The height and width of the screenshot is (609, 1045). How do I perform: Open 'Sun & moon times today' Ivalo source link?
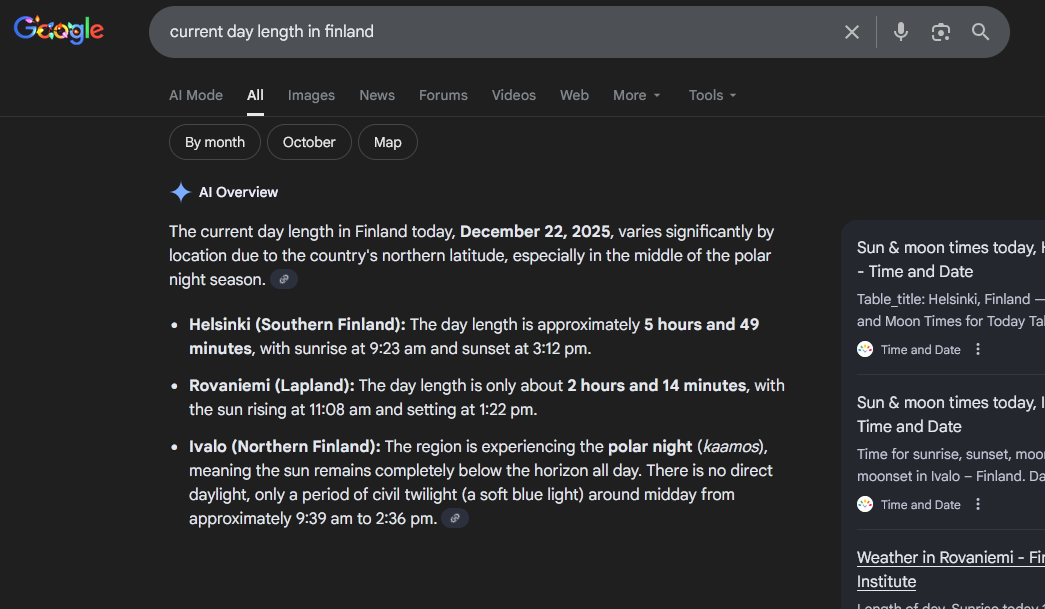(951, 414)
